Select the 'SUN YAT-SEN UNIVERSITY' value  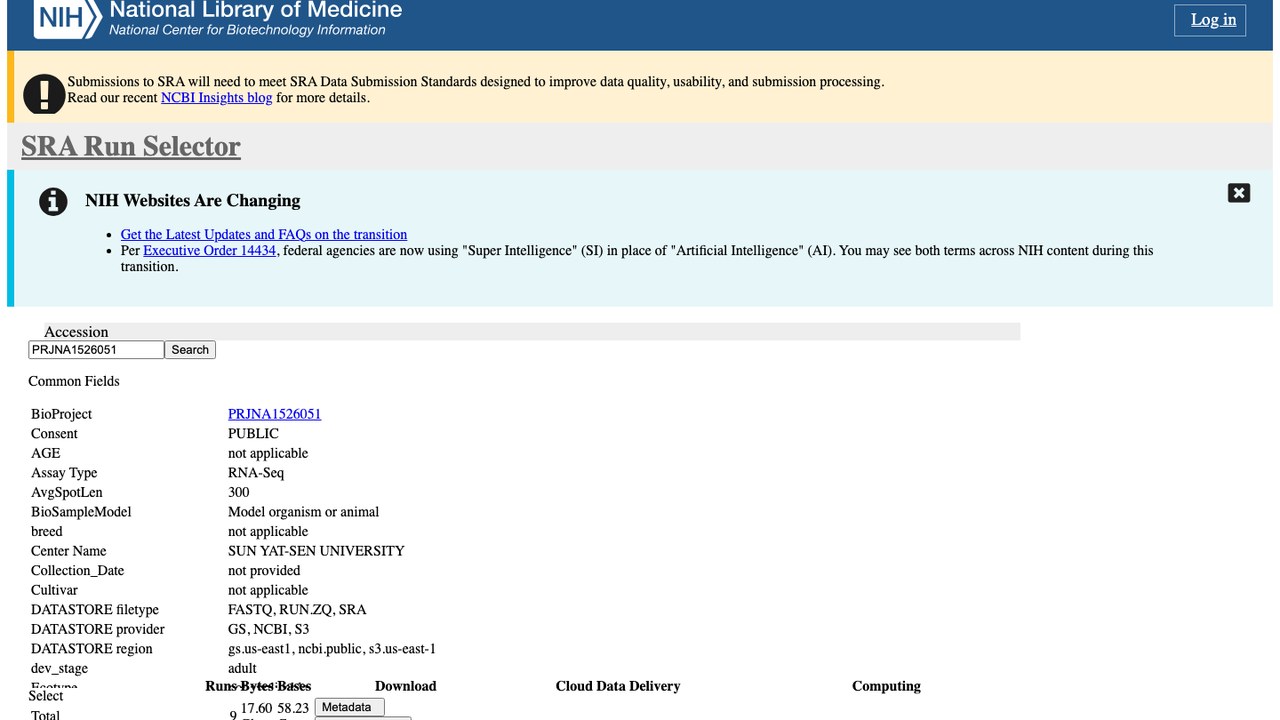pos(316,551)
